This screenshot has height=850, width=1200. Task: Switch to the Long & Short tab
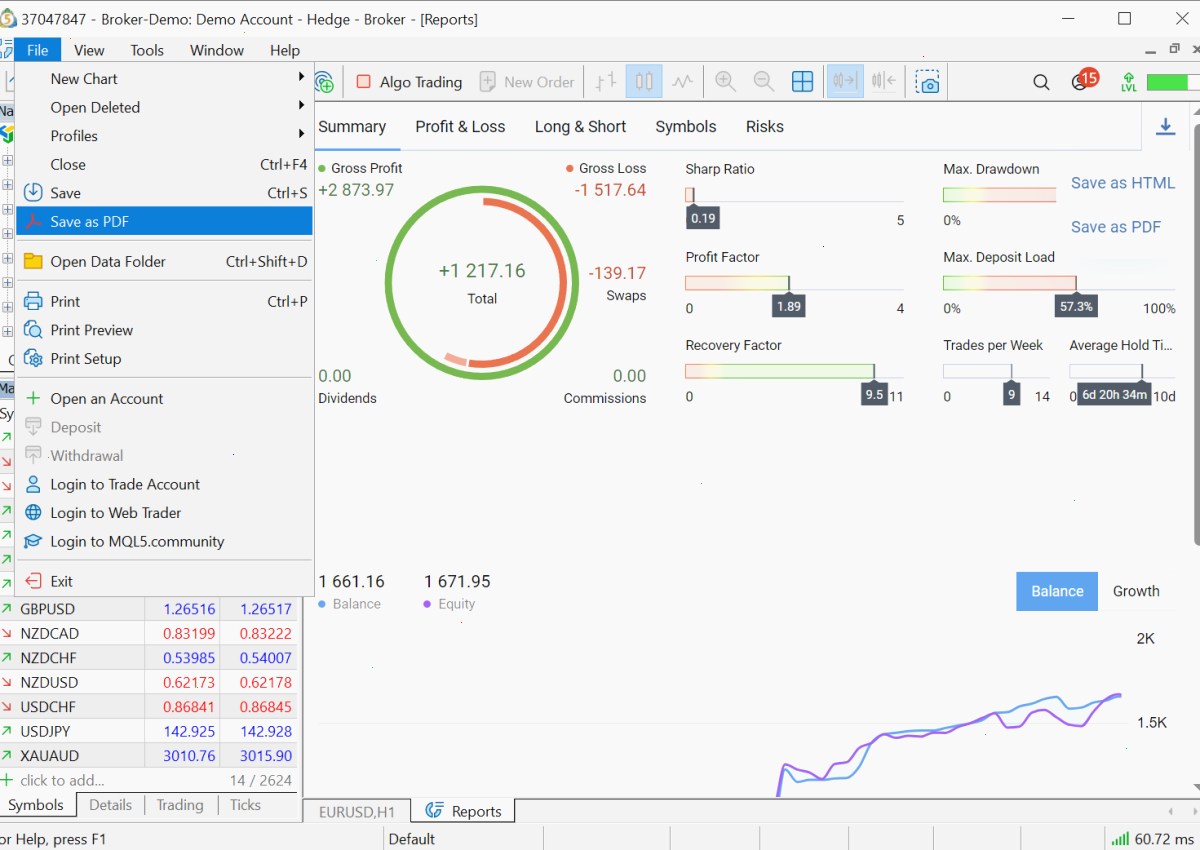580,127
